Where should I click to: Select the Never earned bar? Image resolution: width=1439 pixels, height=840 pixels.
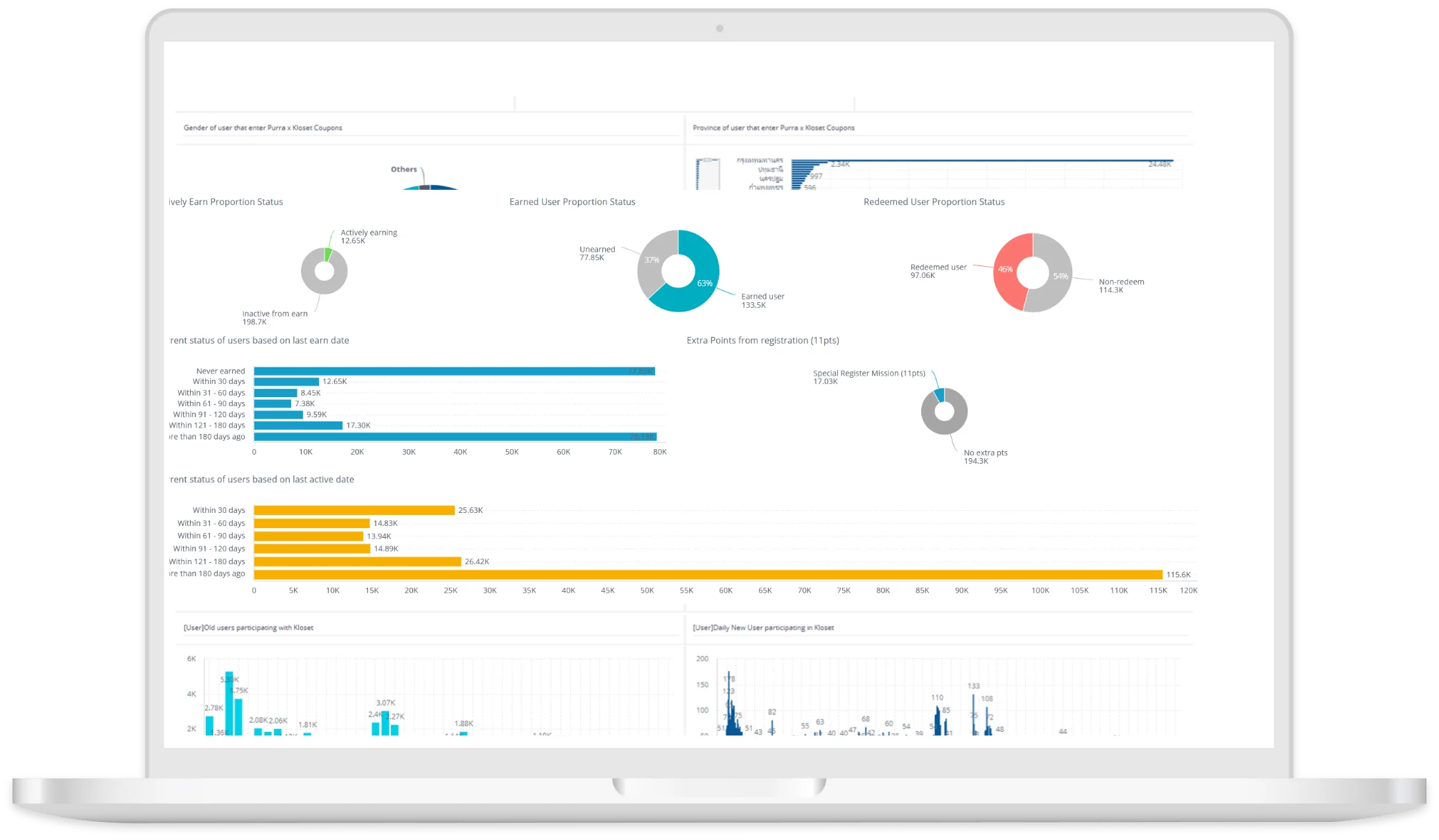(454, 371)
